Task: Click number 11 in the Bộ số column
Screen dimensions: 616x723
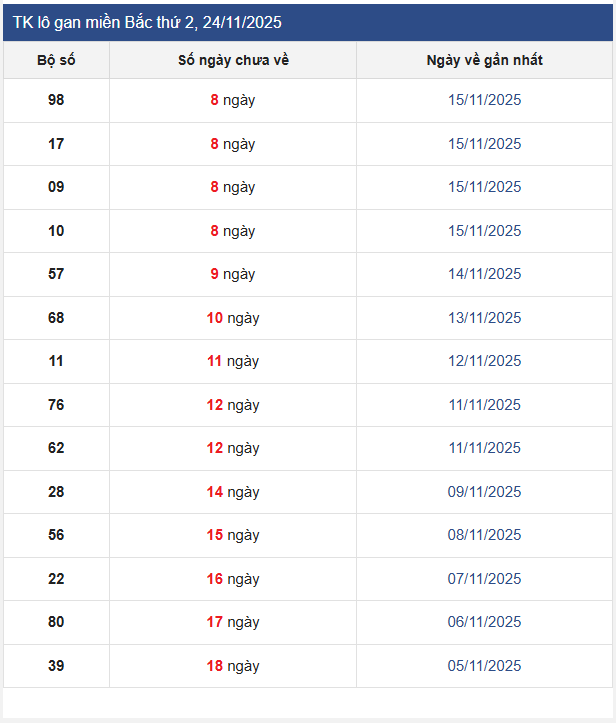Action: point(56,361)
